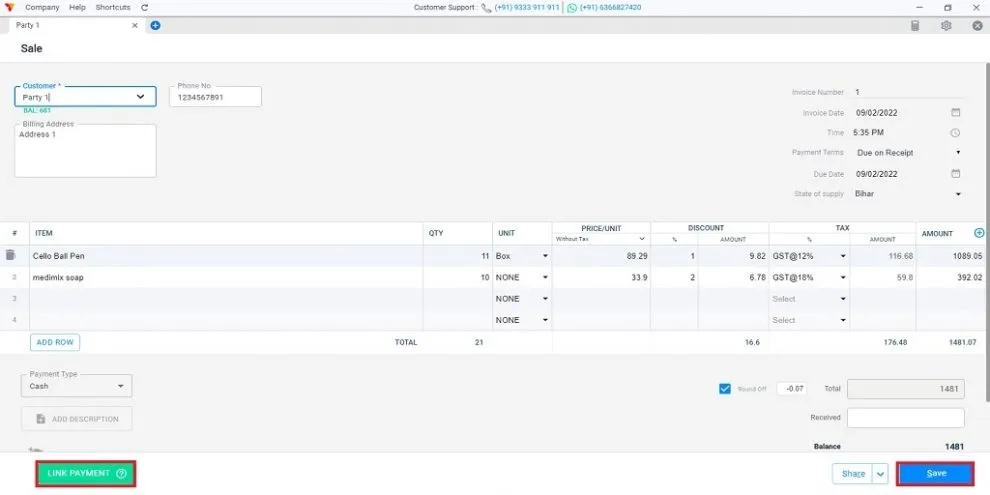Click the tax amount 116.68 cell
Viewport: 990px width, 495px height.
[x=883, y=256]
